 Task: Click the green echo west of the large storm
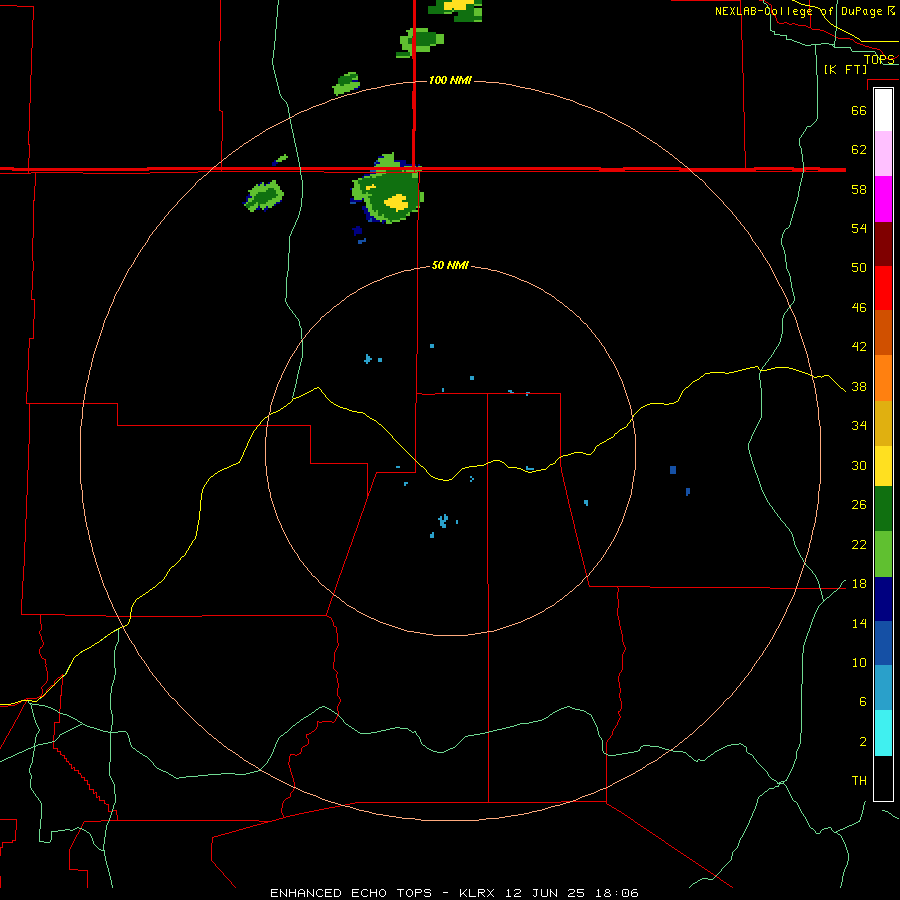pos(264,196)
